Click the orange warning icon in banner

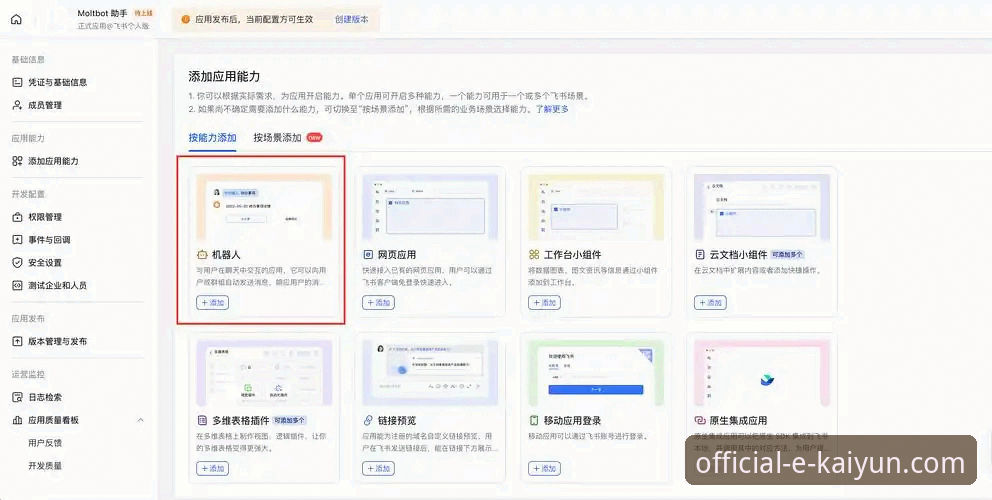(x=185, y=19)
